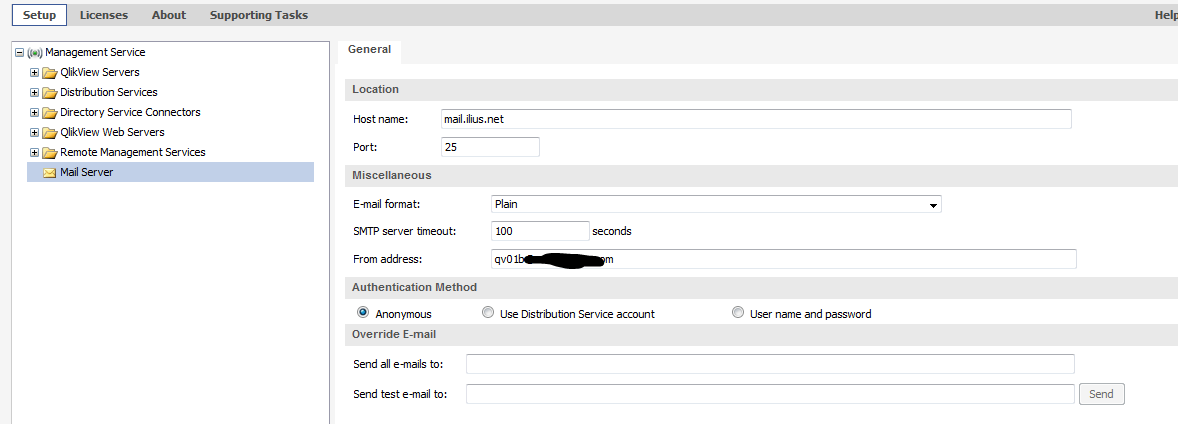Focus the Host name input field
1178x424 pixels.
point(756,119)
